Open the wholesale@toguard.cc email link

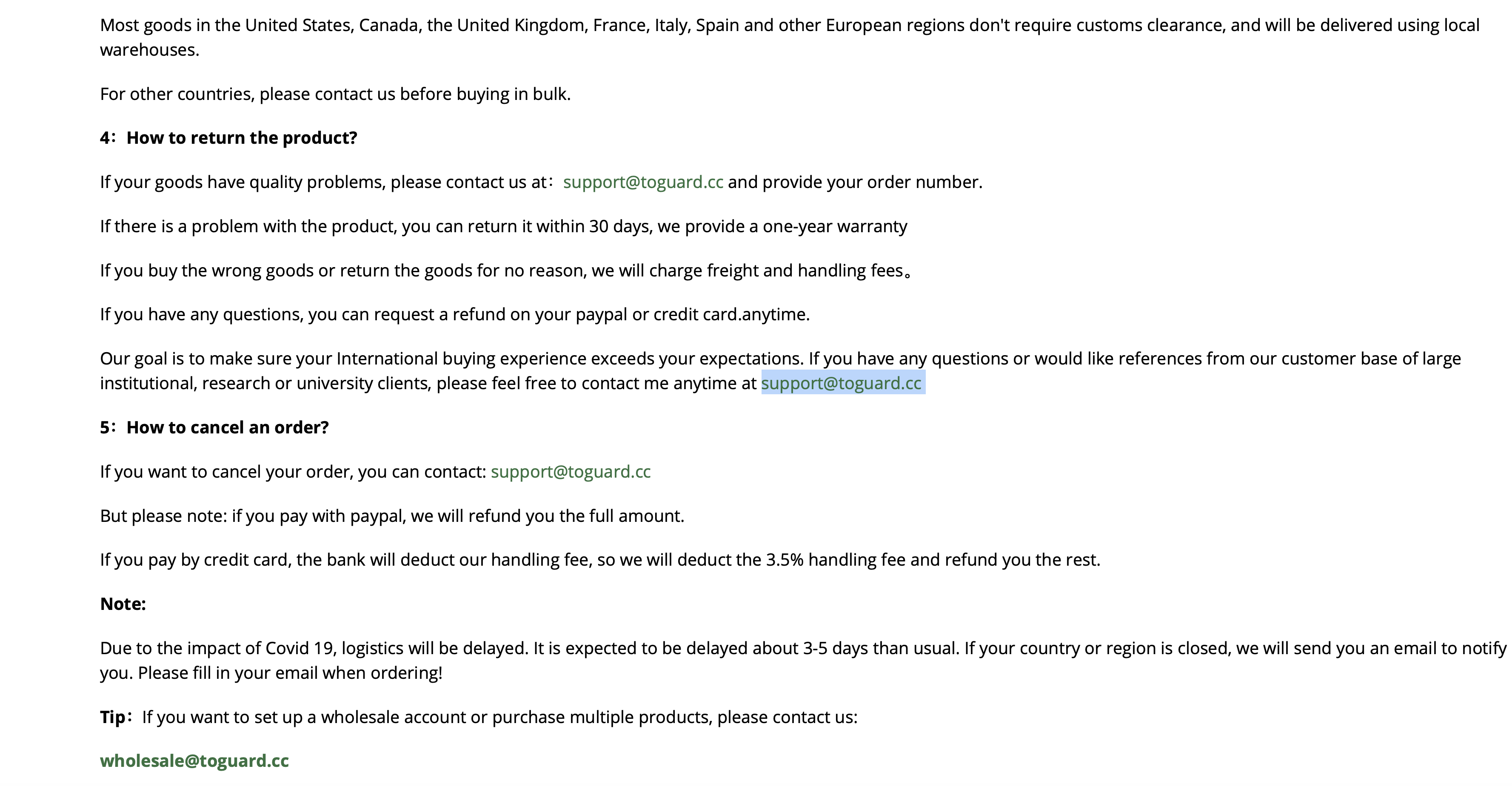pyautogui.click(x=194, y=761)
